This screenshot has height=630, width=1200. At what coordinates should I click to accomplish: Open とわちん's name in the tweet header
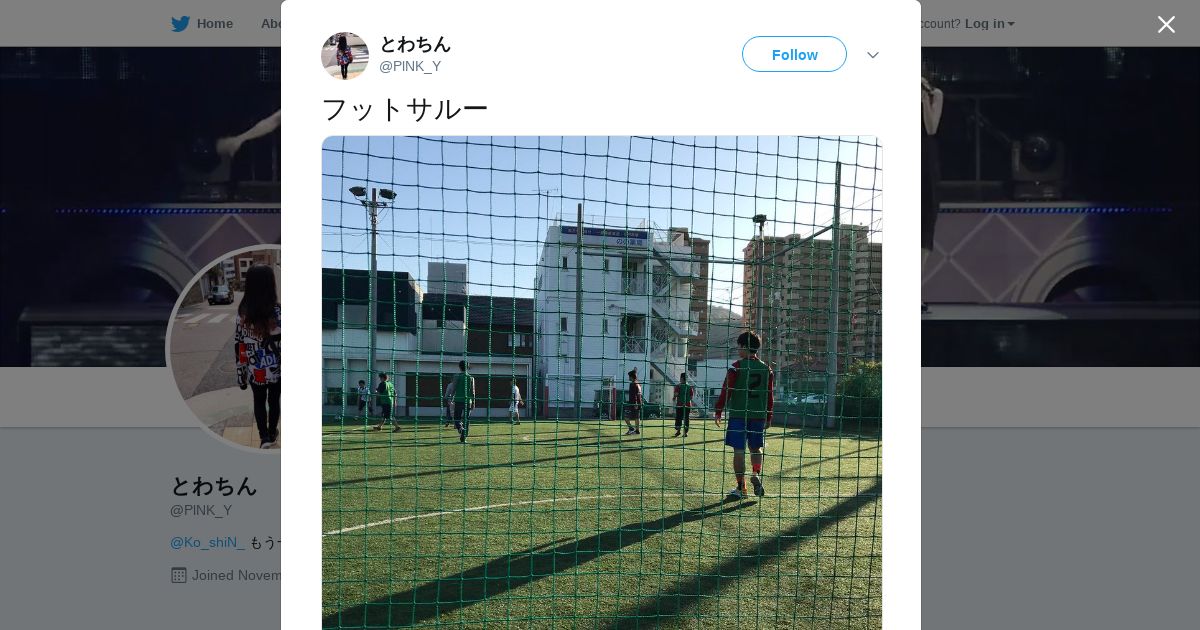(x=415, y=44)
